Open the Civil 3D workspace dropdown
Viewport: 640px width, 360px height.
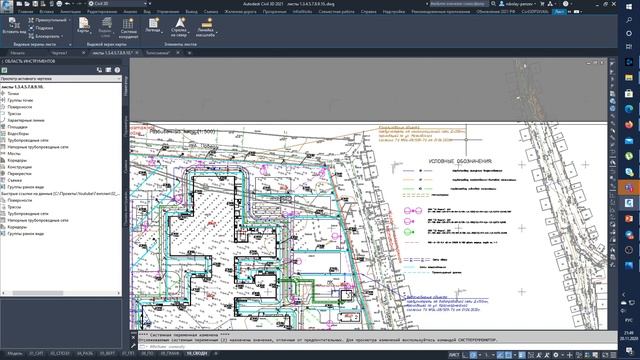point(118,4)
